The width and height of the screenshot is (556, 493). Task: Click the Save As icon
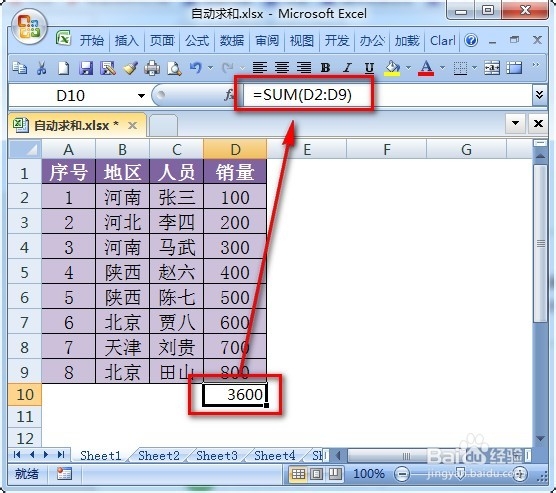[x=108, y=67]
